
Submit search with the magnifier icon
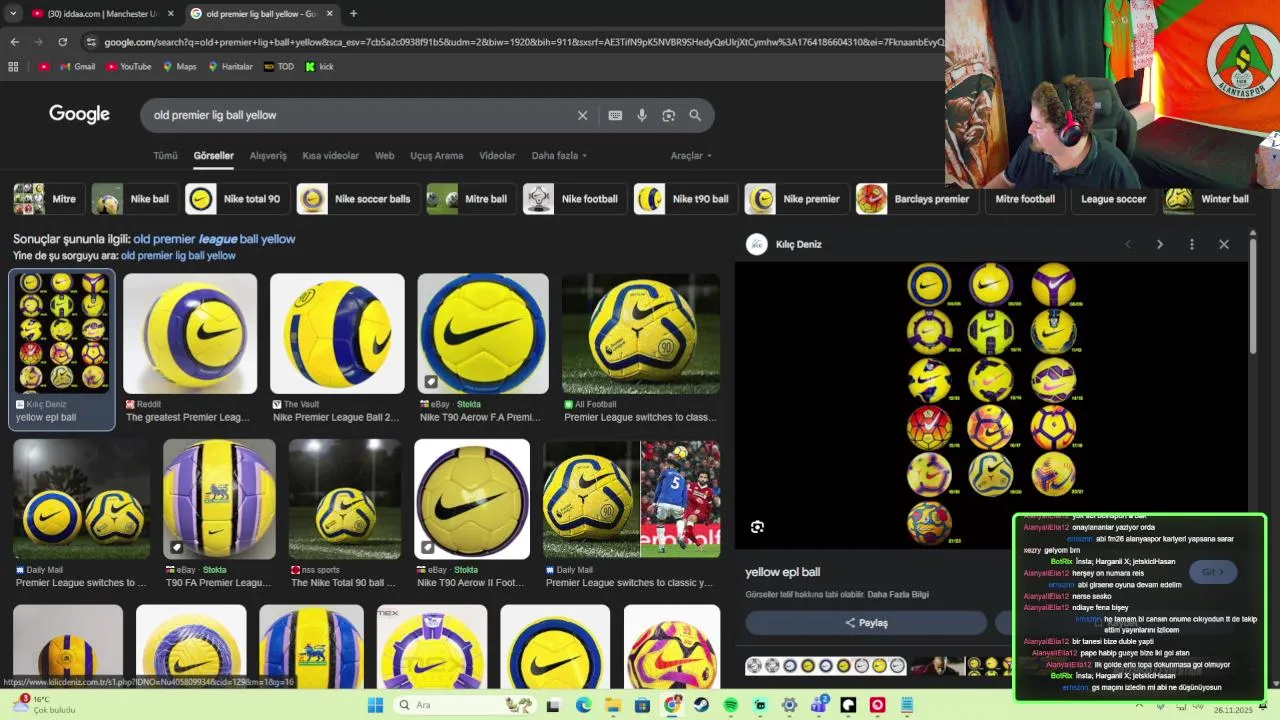click(695, 115)
